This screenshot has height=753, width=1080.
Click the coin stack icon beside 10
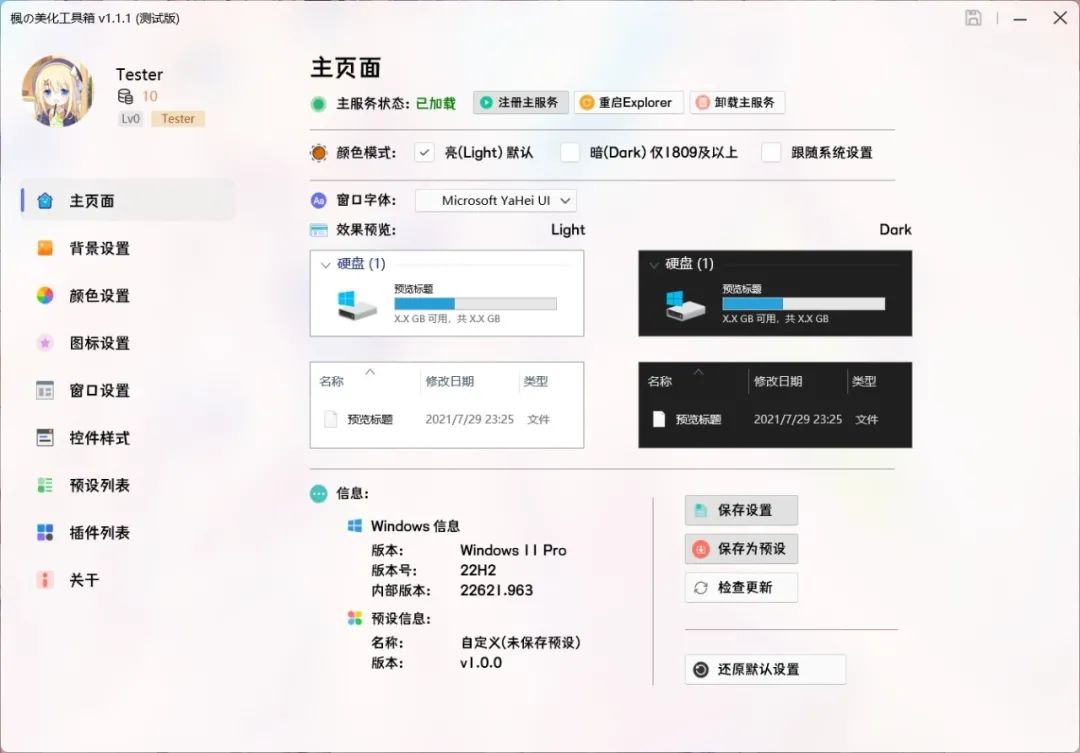click(126, 96)
